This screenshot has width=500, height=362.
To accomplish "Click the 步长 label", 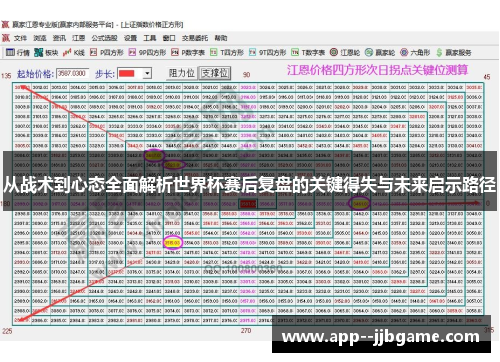I will (105, 74).
